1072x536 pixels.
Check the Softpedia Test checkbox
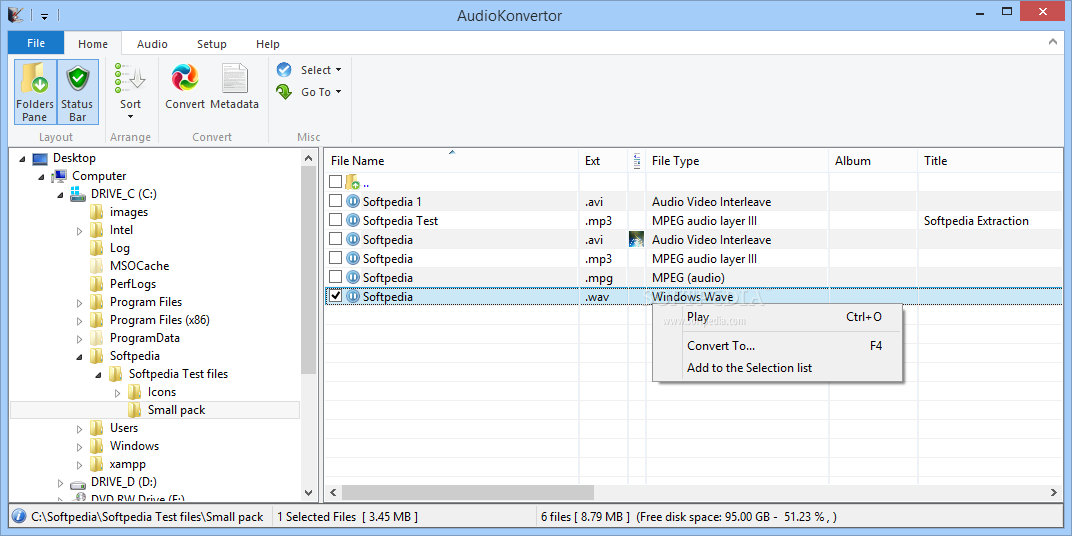click(335, 220)
